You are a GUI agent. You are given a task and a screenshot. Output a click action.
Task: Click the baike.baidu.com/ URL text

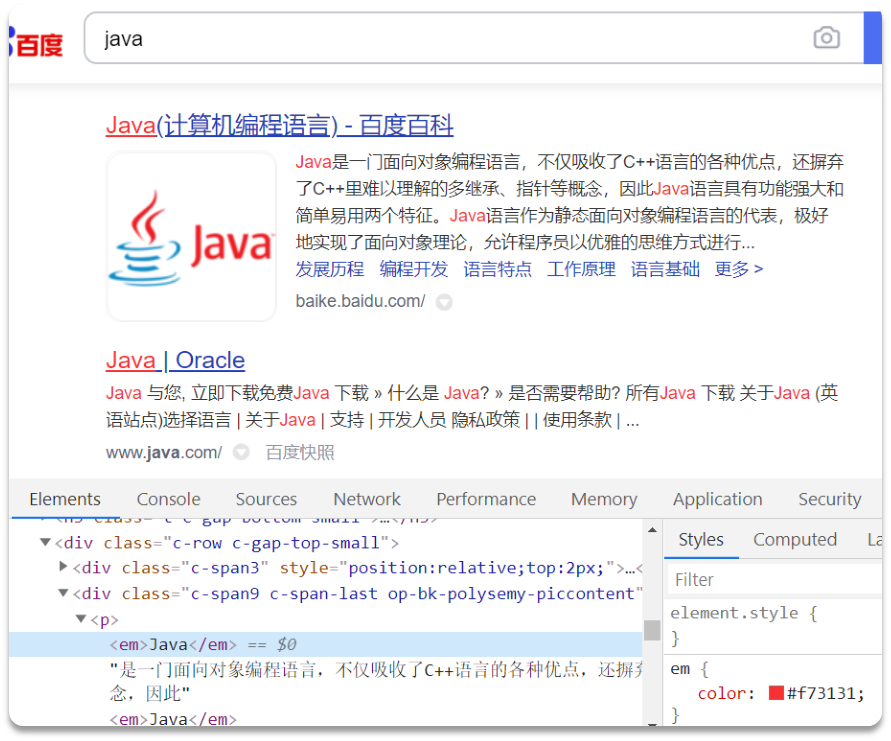pyautogui.click(x=360, y=301)
